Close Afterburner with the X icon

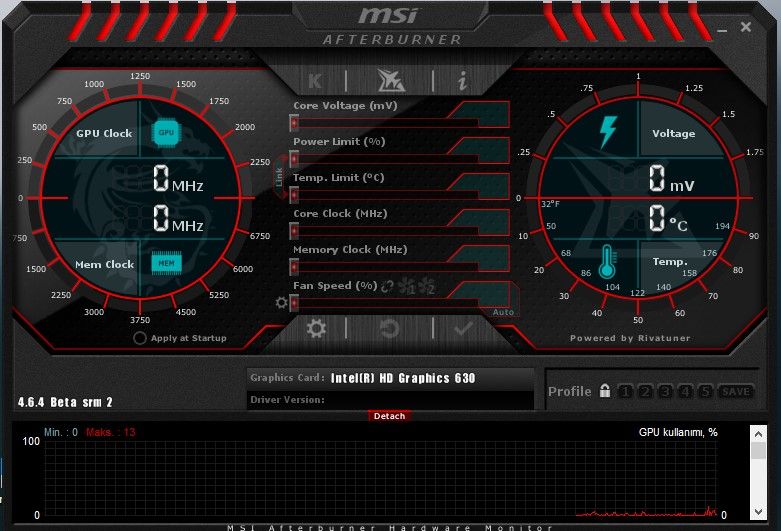click(746, 27)
